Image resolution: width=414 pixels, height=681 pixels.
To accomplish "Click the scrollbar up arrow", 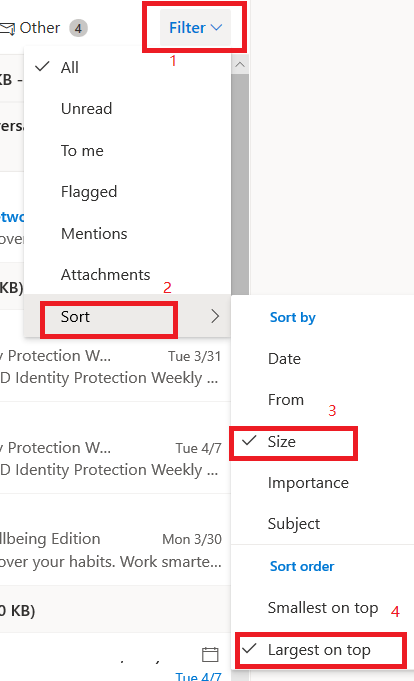I will (x=240, y=65).
